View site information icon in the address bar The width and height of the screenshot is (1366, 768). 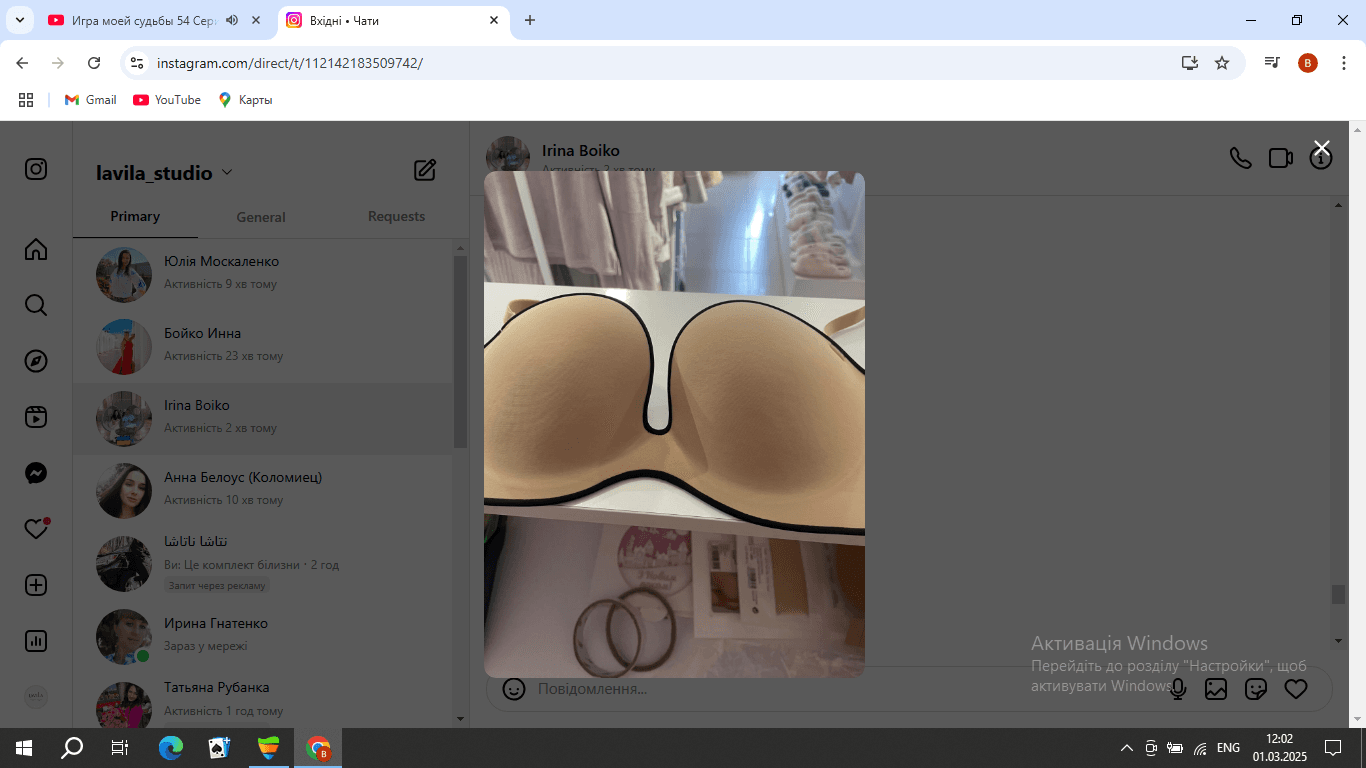(x=138, y=63)
